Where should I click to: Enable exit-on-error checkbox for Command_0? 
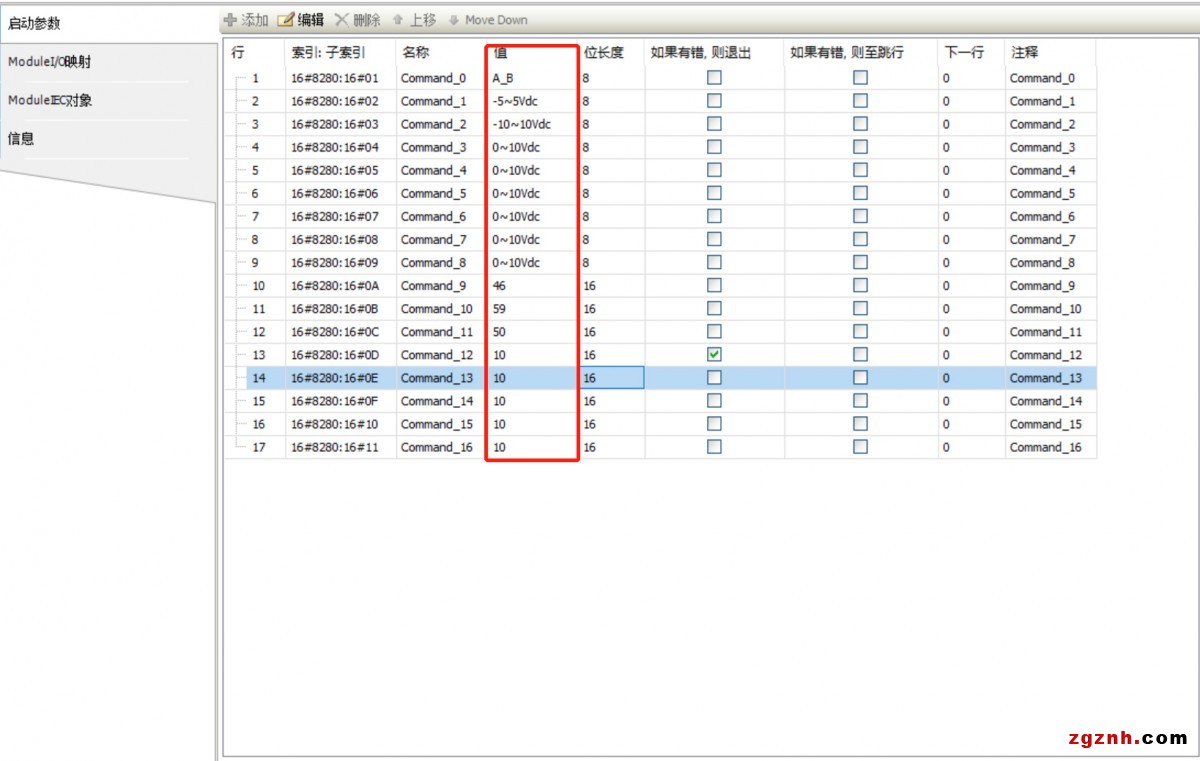[714, 78]
